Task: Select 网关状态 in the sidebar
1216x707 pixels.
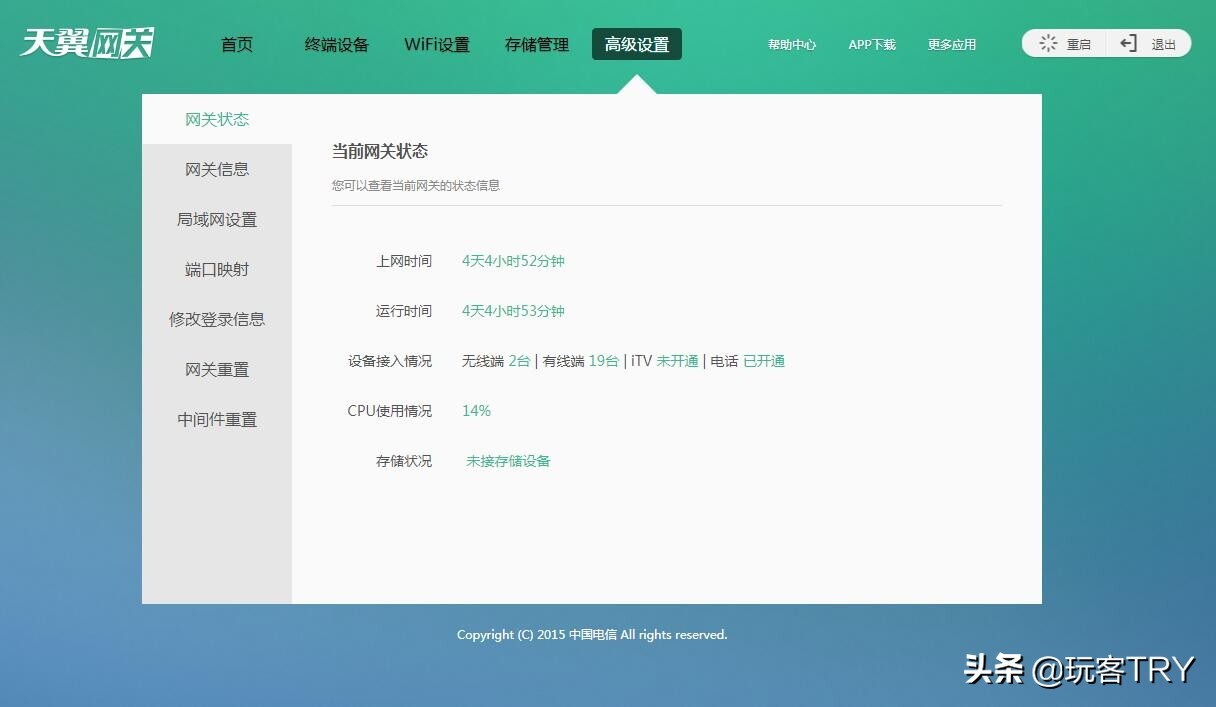Action: point(216,118)
